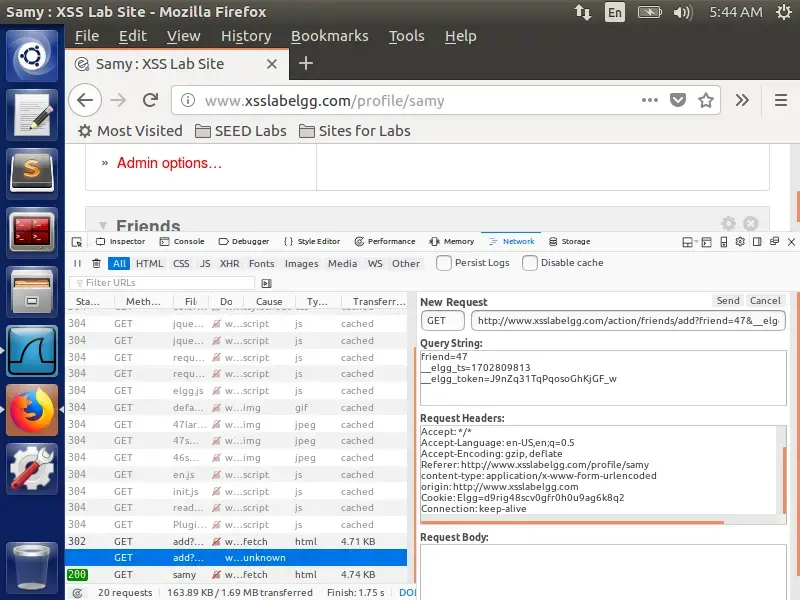Open performance analysis icon in status bar
The width and height of the screenshot is (800, 600).
(78, 592)
